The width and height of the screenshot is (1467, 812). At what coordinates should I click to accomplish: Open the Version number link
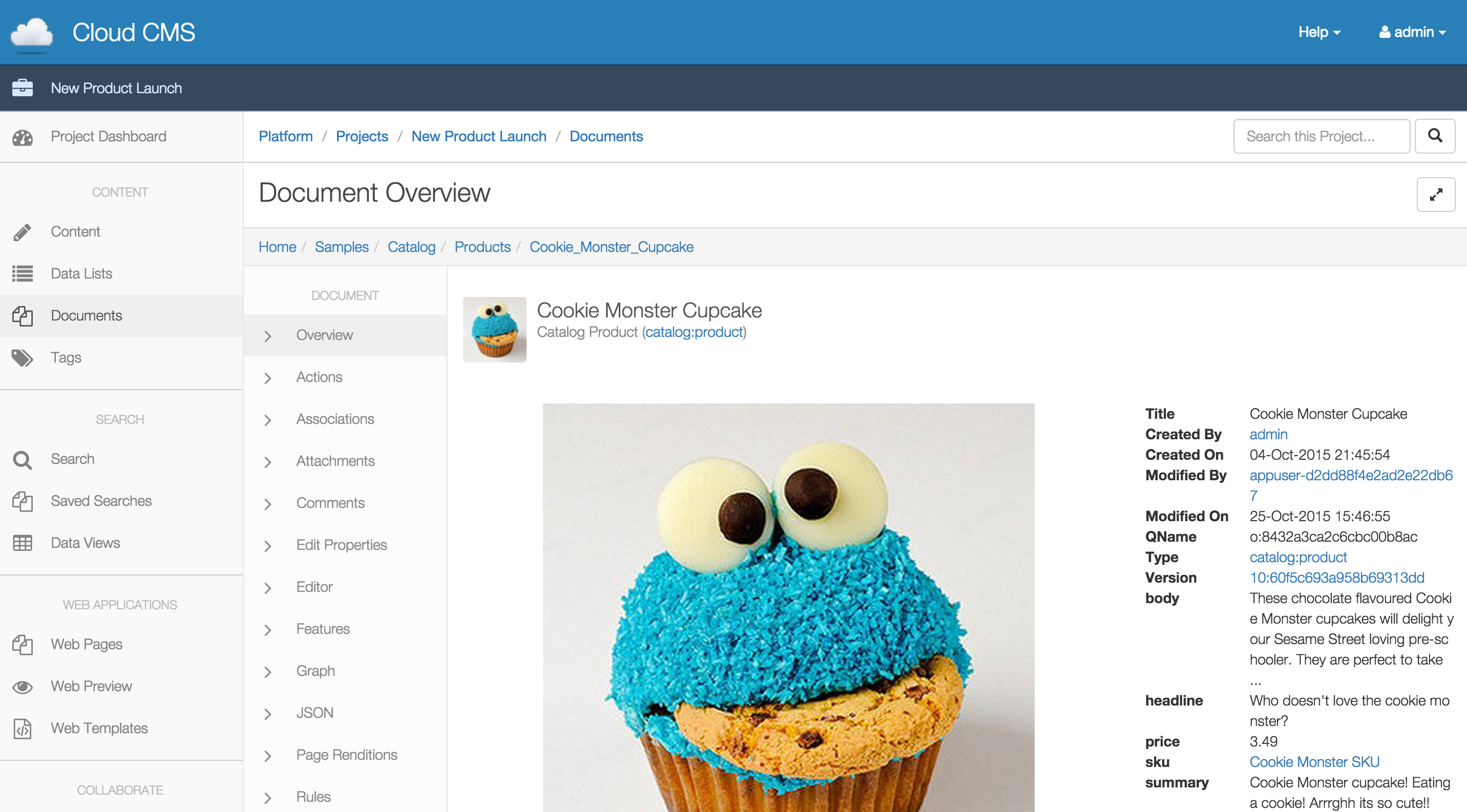(x=1336, y=578)
